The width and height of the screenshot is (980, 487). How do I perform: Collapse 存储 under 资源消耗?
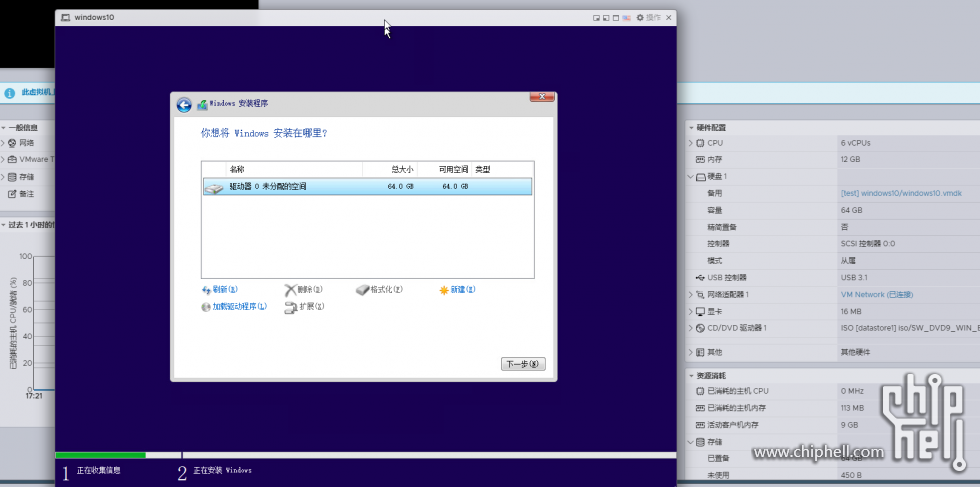point(691,443)
